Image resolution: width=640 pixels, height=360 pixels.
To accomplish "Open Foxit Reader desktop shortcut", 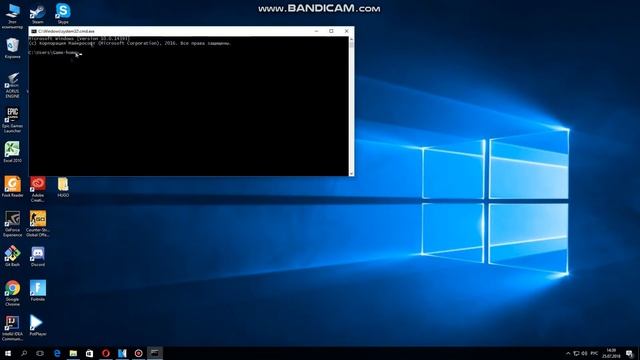I will point(12,187).
